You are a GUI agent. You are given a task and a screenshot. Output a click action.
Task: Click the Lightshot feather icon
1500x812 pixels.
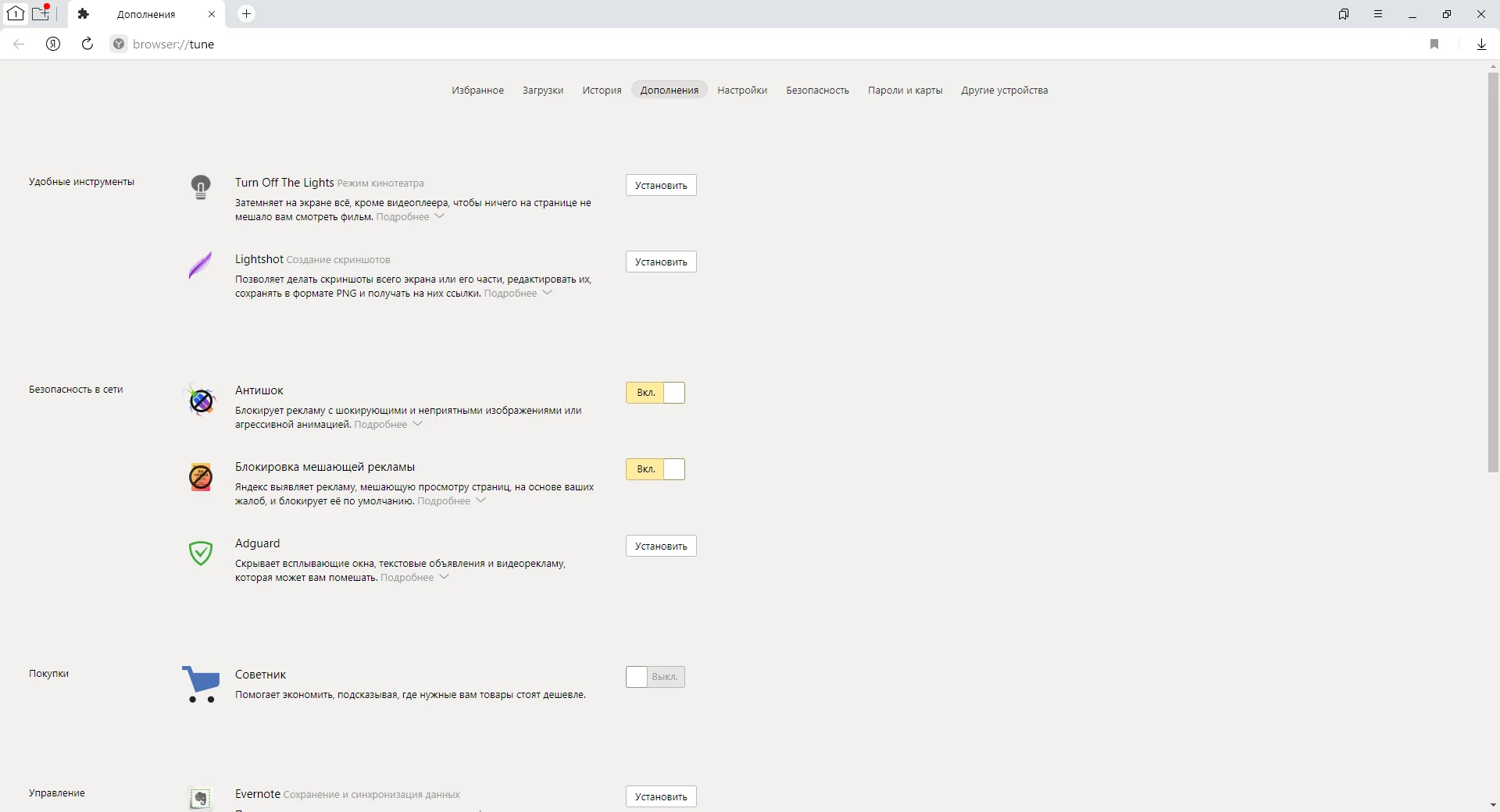tap(200, 265)
